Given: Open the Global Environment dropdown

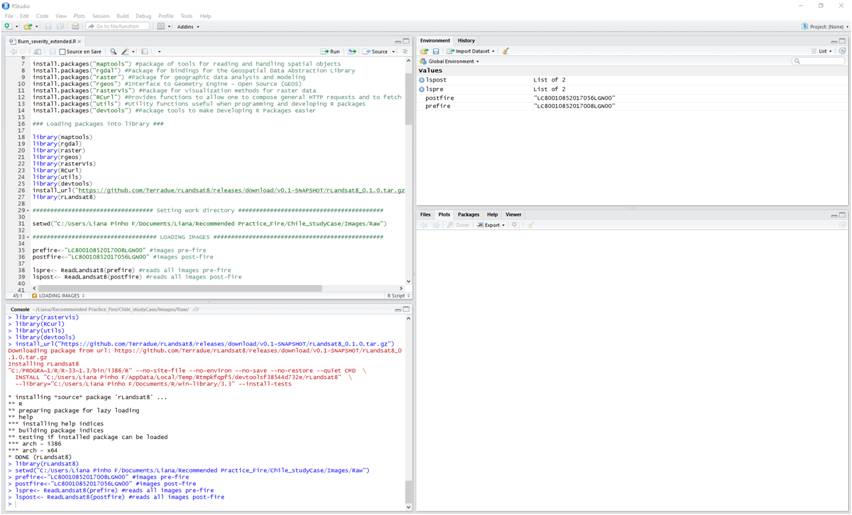Looking at the screenshot, I should click(x=451, y=61).
